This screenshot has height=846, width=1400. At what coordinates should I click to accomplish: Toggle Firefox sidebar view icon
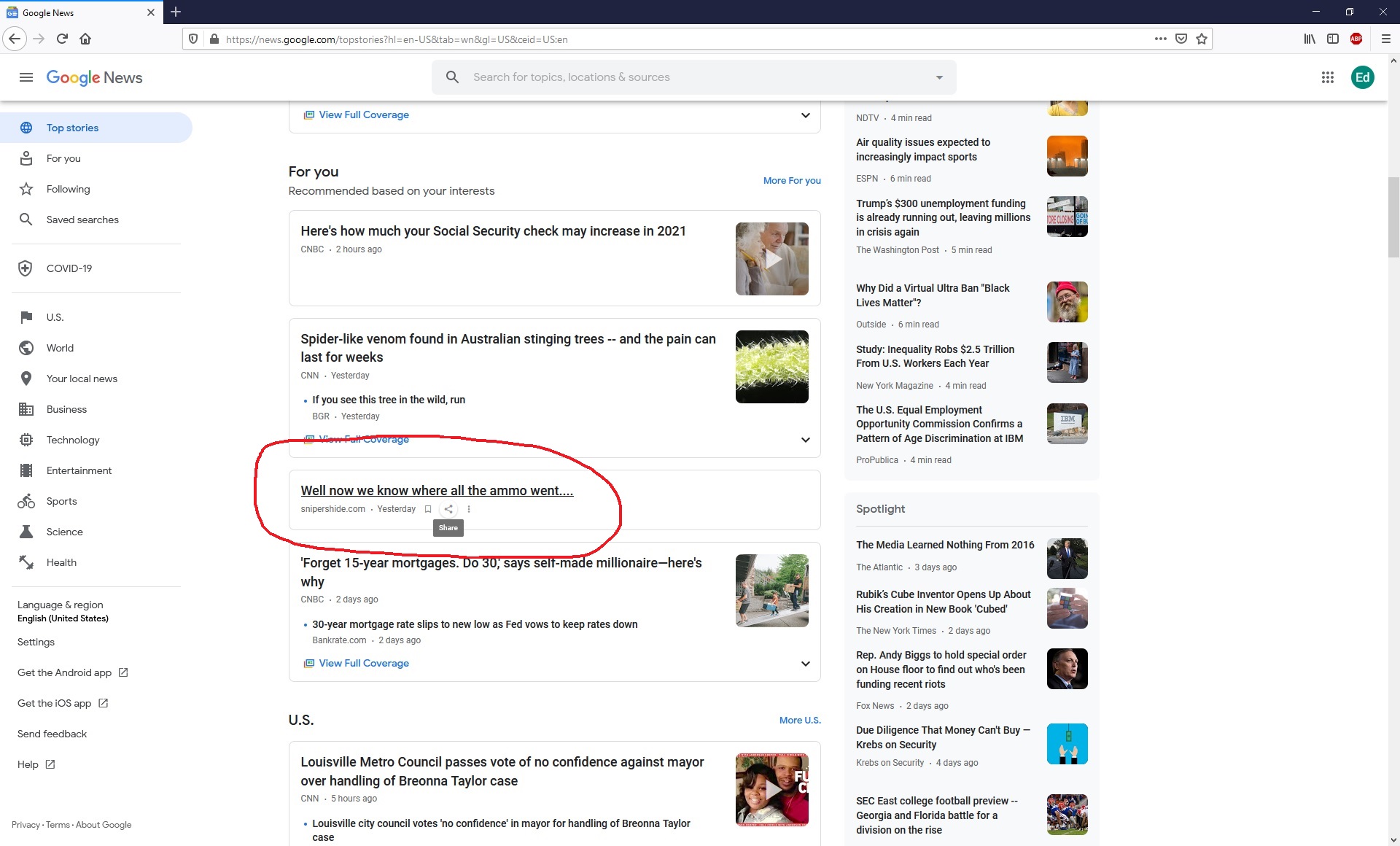(1333, 39)
